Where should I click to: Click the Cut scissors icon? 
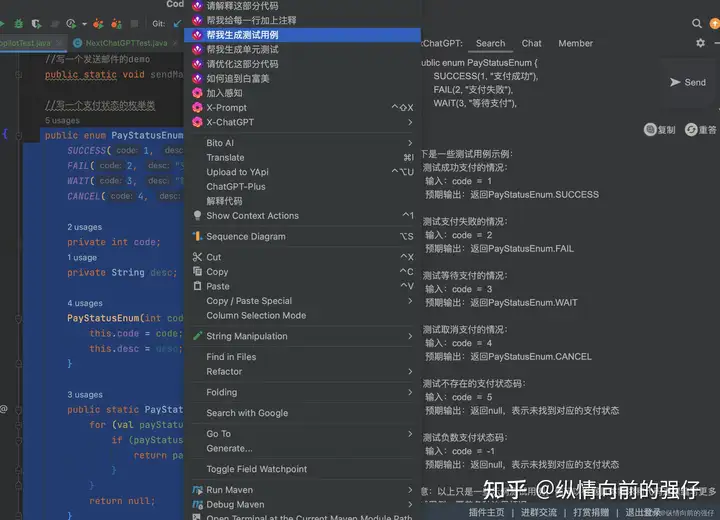[x=197, y=257]
